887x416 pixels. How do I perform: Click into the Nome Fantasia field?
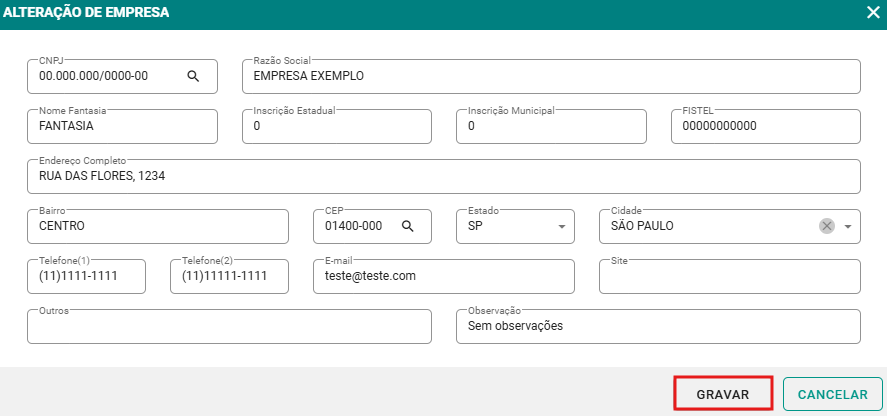coord(122,126)
